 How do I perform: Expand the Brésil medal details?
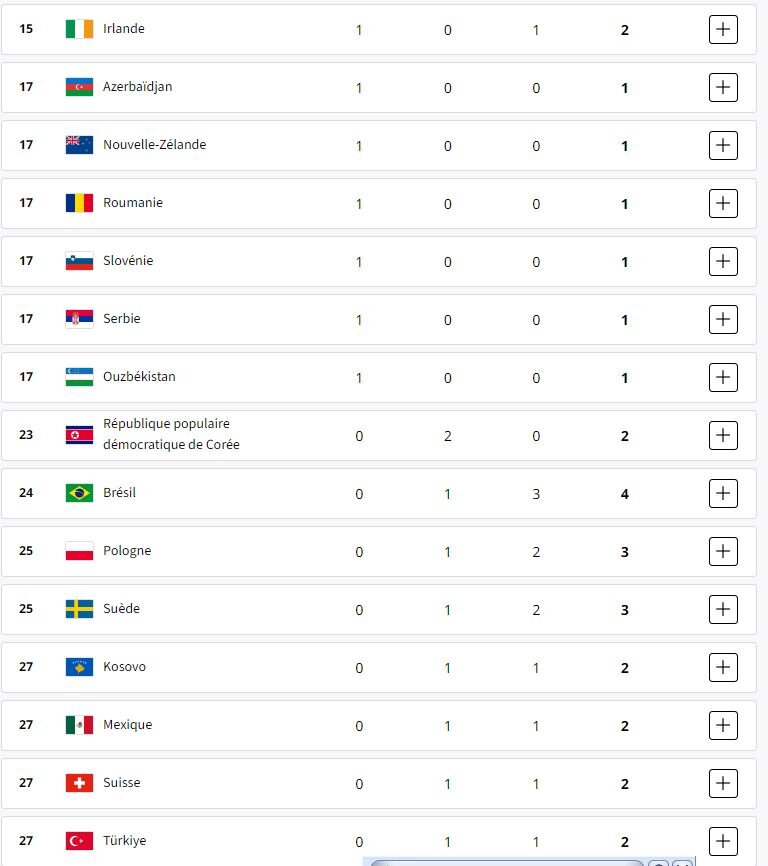click(723, 493)
